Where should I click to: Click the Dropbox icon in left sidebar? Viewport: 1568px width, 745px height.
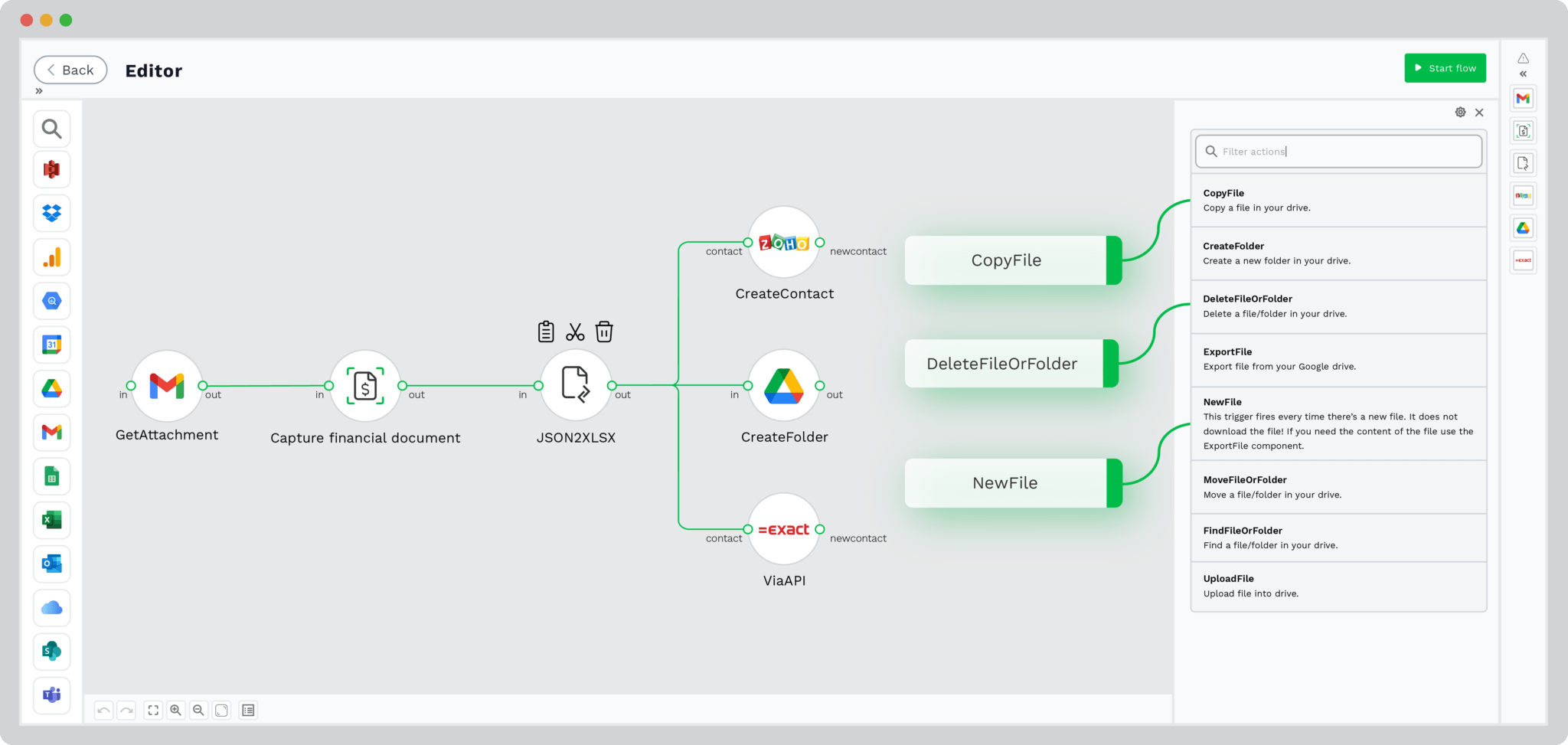coord(51,213)
